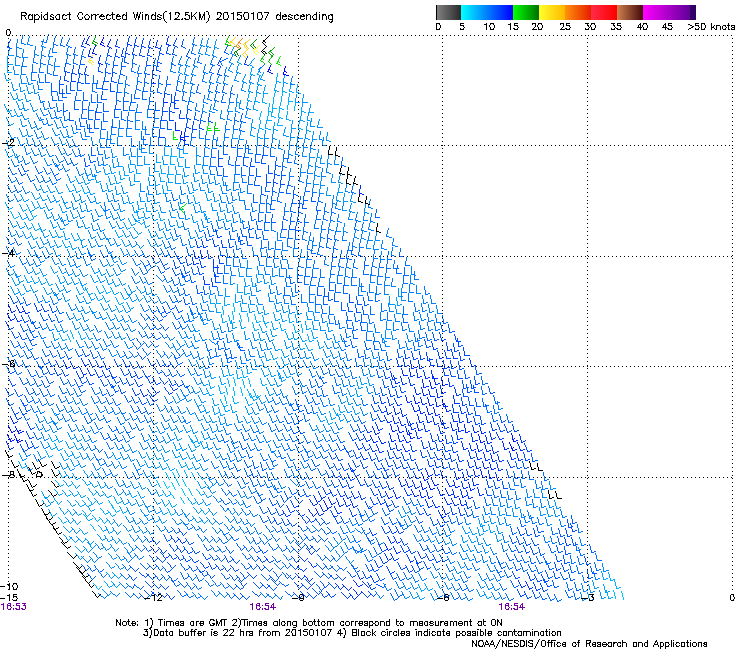The width and height of the screenshot is (740, 650).
Task: Click the brown 35-40 knots legend segment
Action: [x=630, y=12]
